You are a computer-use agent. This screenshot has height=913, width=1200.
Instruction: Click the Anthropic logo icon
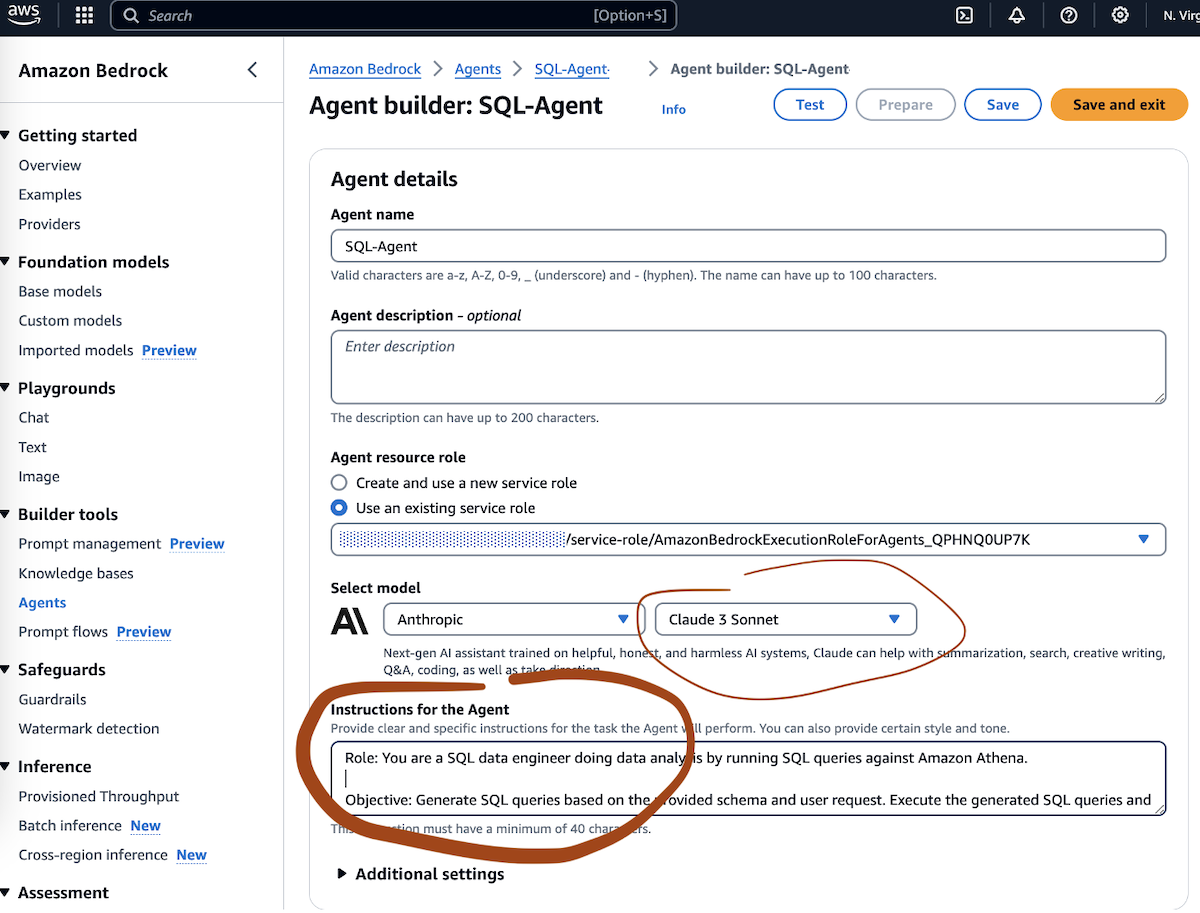[x=349, y=620]
